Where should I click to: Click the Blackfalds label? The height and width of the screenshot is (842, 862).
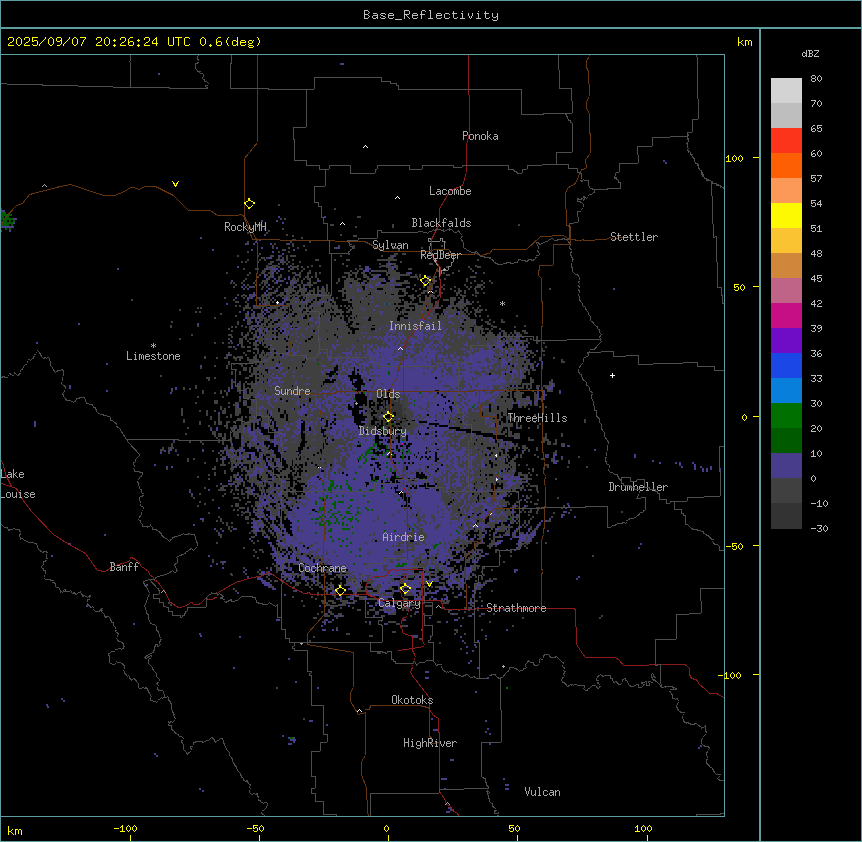pos(441,223)
